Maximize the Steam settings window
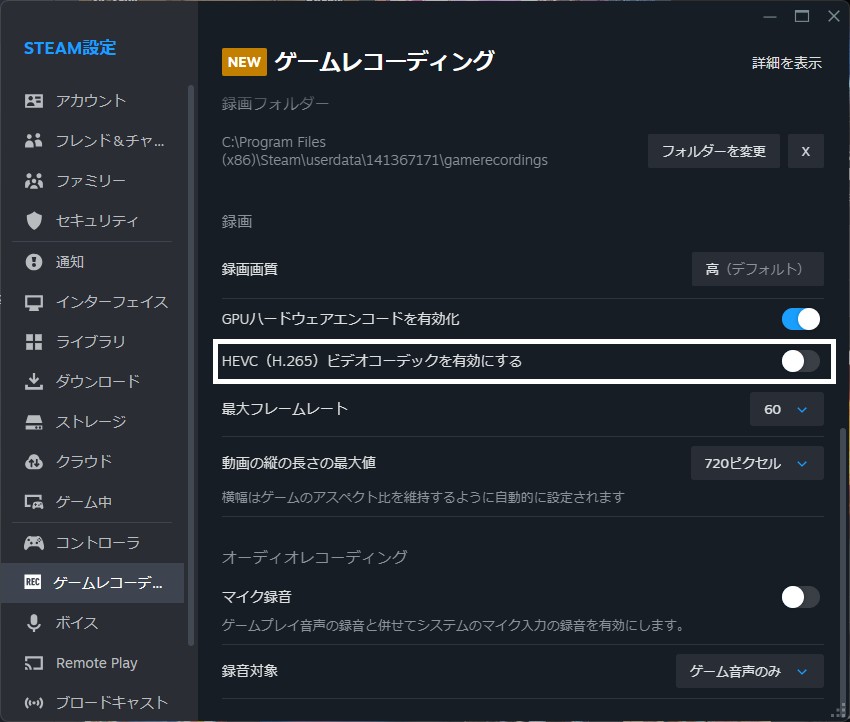This screenshot has height=722, width=850. pyautogui.click(x=802, y=16)
